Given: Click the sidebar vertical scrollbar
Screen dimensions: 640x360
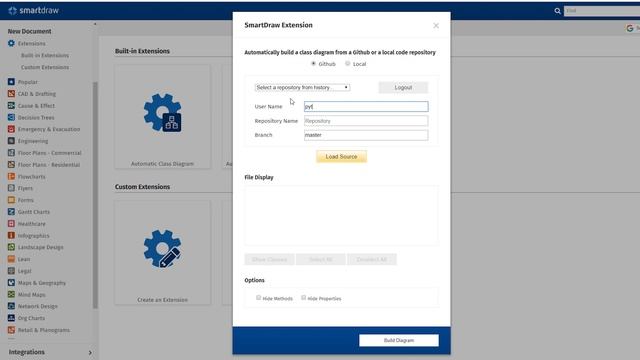Looking at the screenshot, I should (95, 195).
